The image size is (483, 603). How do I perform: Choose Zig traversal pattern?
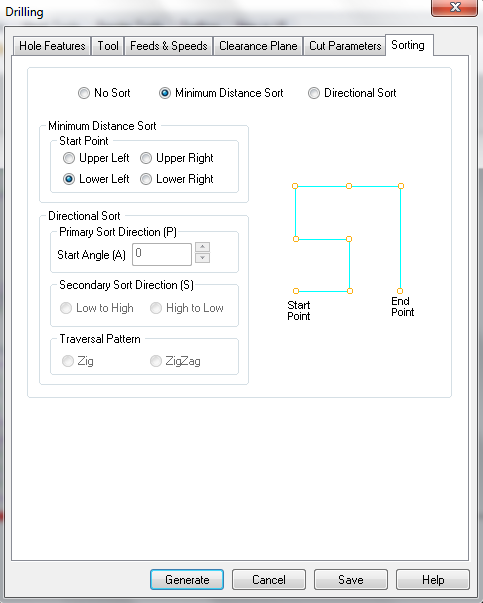click(x=68, y=361)
